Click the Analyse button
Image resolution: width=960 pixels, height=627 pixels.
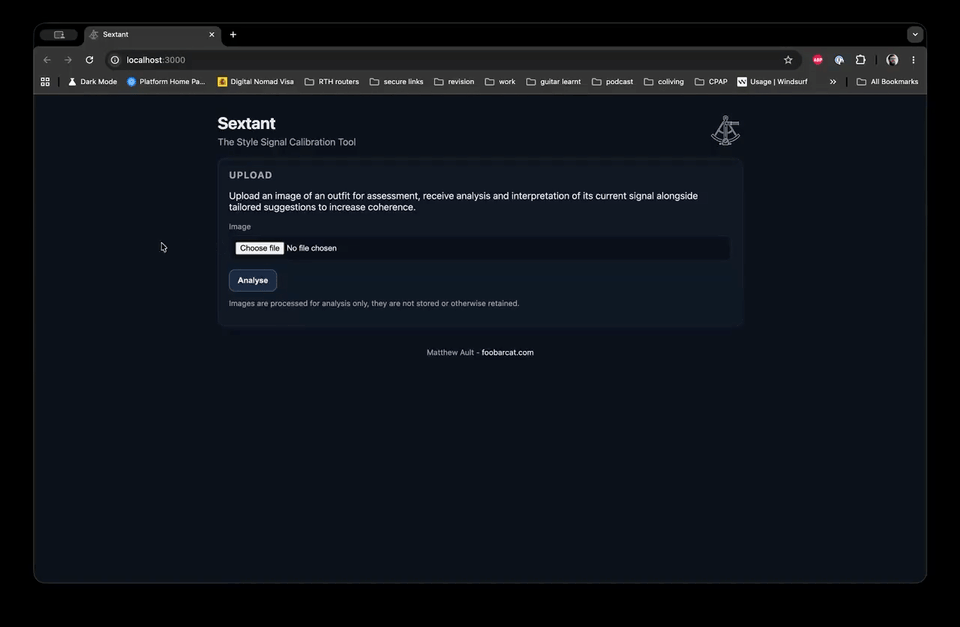[253, 280]
